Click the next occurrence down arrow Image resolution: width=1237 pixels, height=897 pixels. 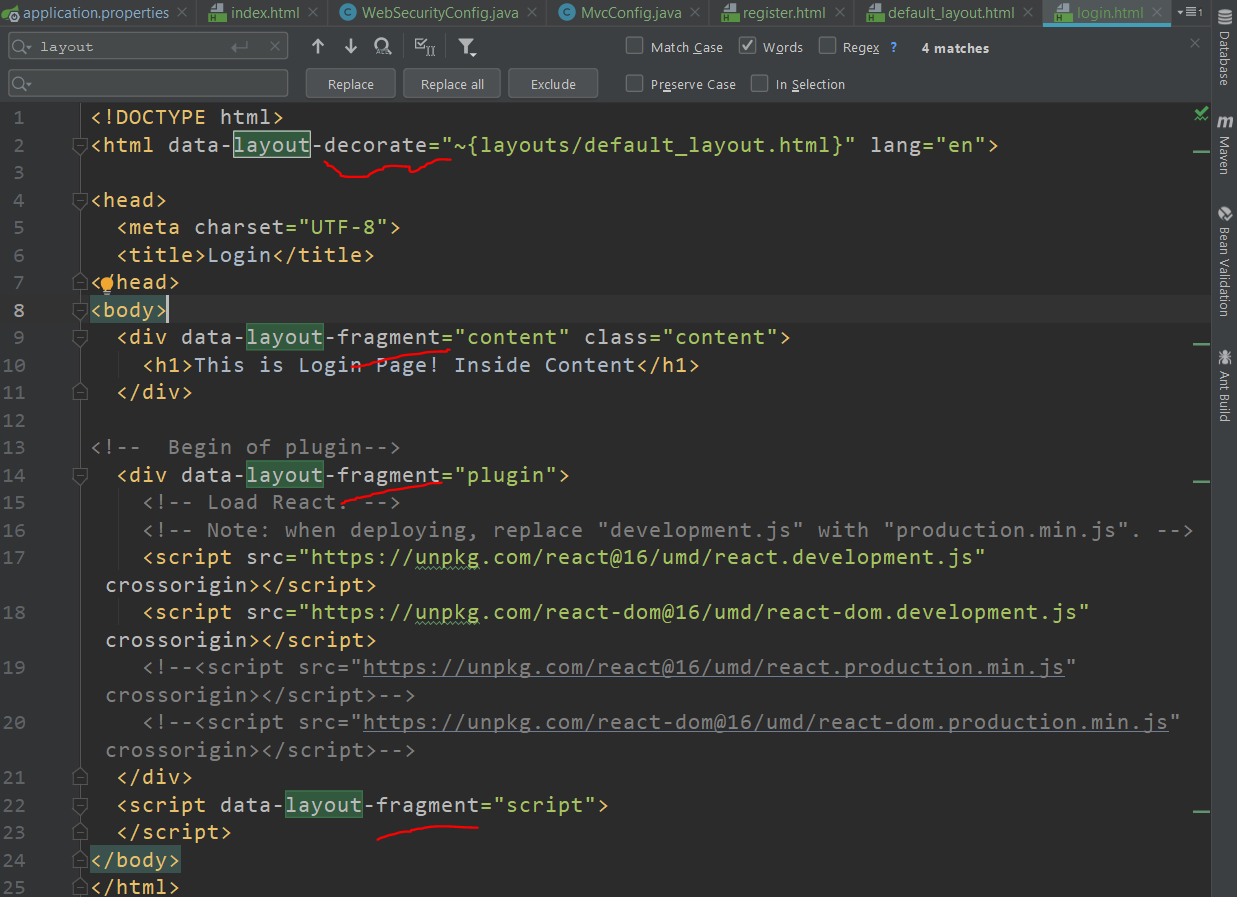point(349,46)
